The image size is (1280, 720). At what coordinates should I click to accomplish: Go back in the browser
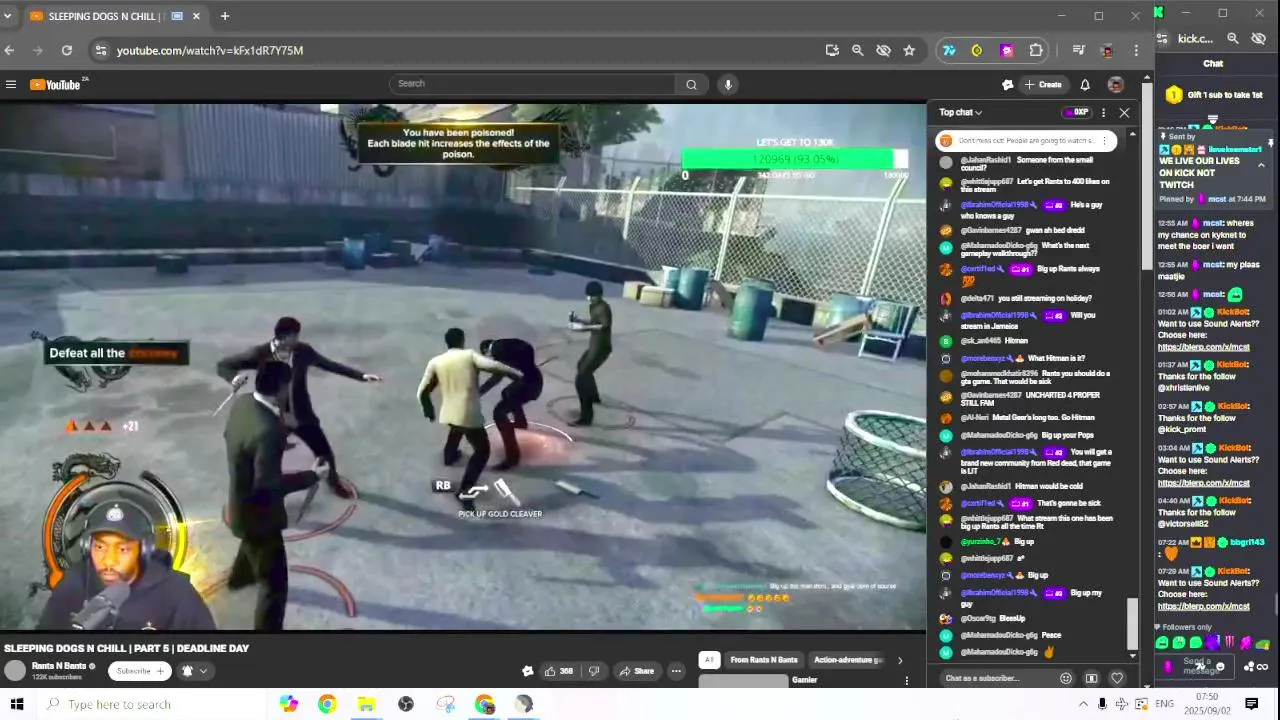click(x=9, y=50)
